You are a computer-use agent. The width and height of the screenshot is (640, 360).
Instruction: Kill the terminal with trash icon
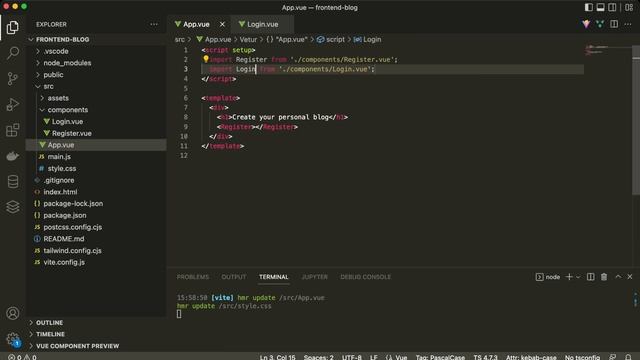click(x=604, y=277)
